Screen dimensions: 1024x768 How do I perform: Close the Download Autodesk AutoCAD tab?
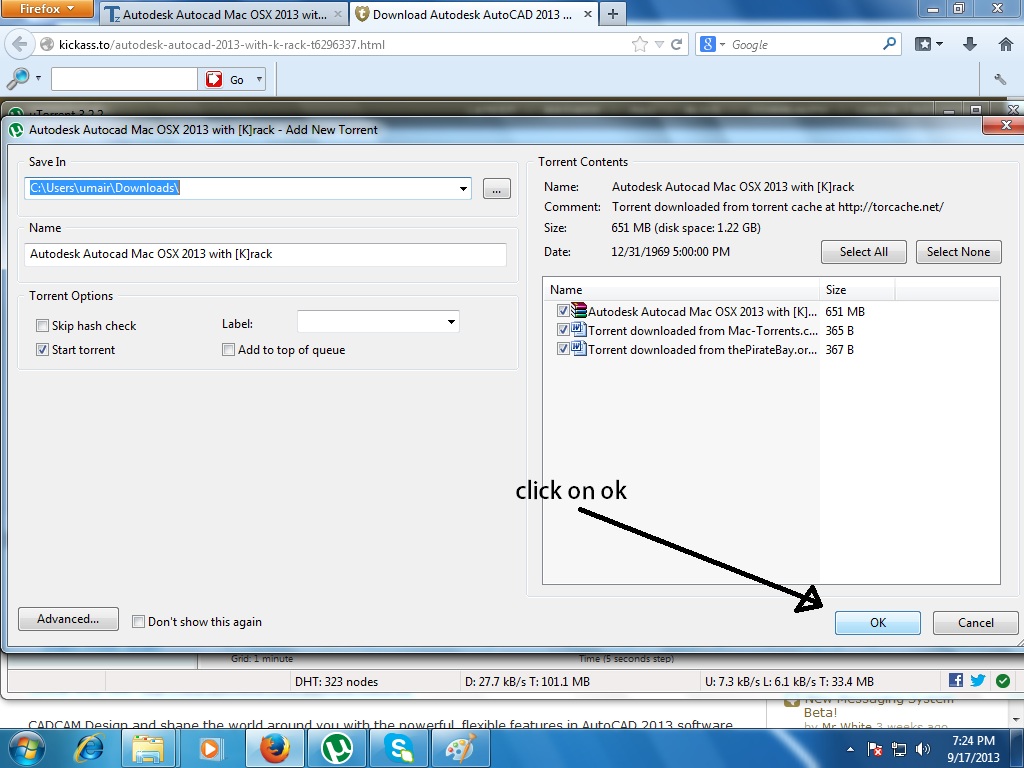pos(587,14)
